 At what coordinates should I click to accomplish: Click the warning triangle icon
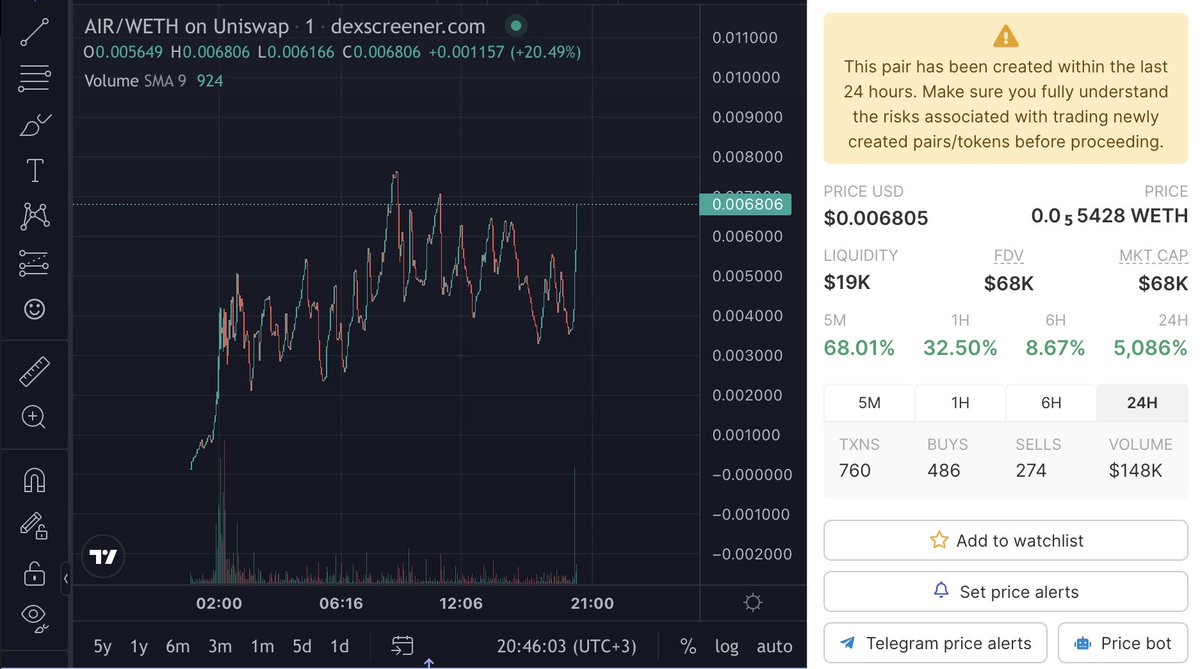[x=1006, y=37]
